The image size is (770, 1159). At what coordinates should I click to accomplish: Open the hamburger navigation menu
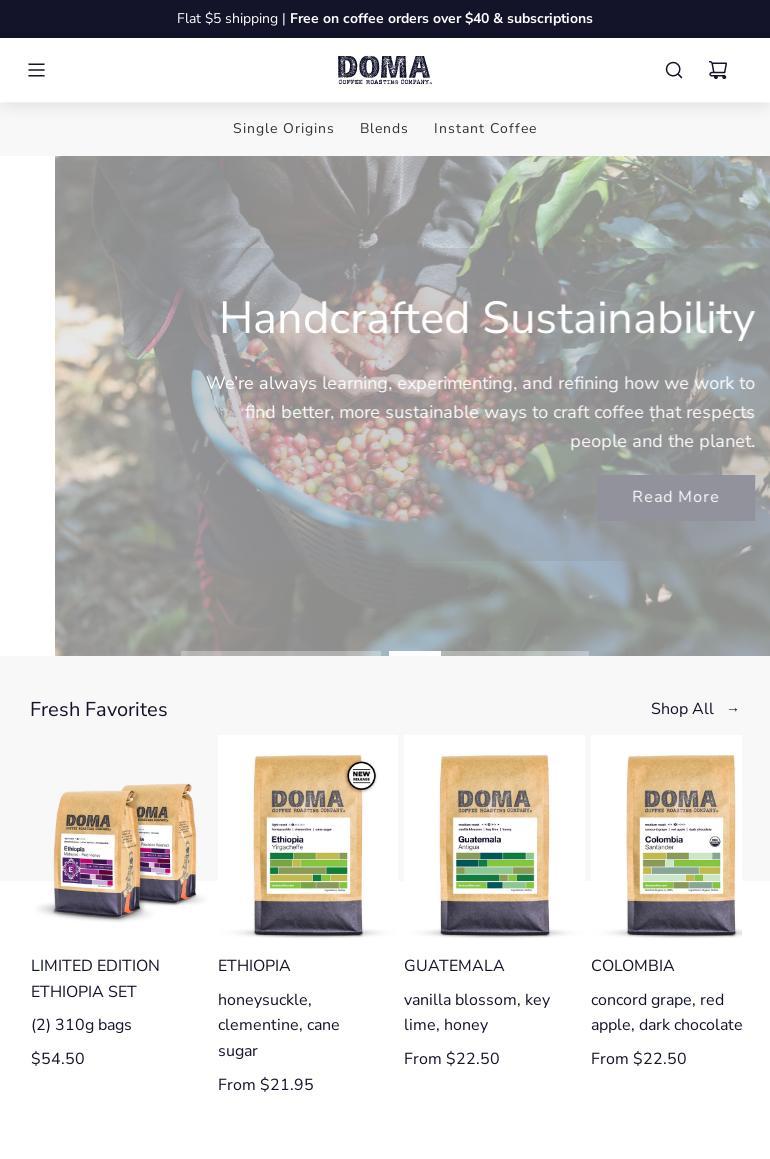click(36, 70)
